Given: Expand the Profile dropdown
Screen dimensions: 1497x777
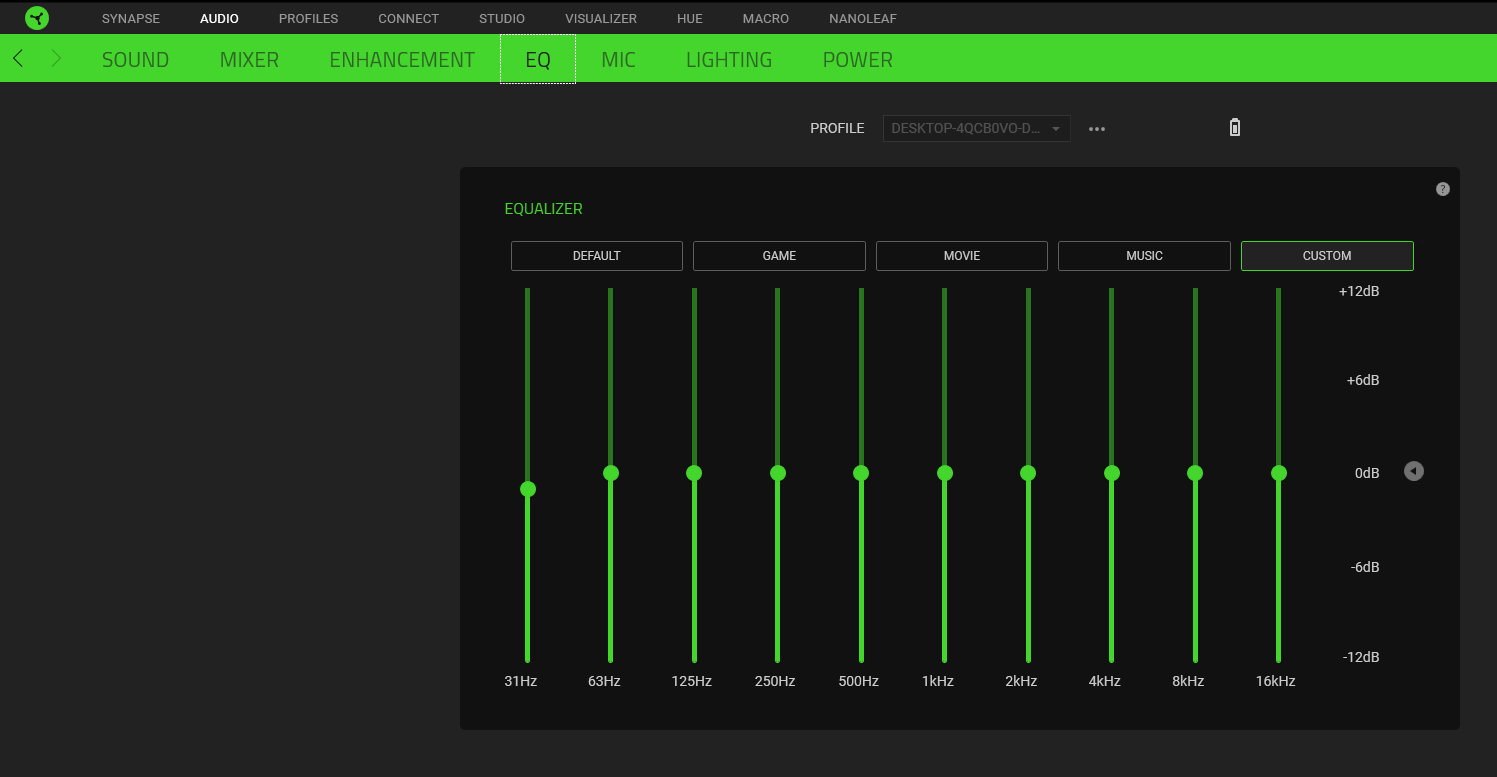Looking at the screenshot, I should 976,129.
